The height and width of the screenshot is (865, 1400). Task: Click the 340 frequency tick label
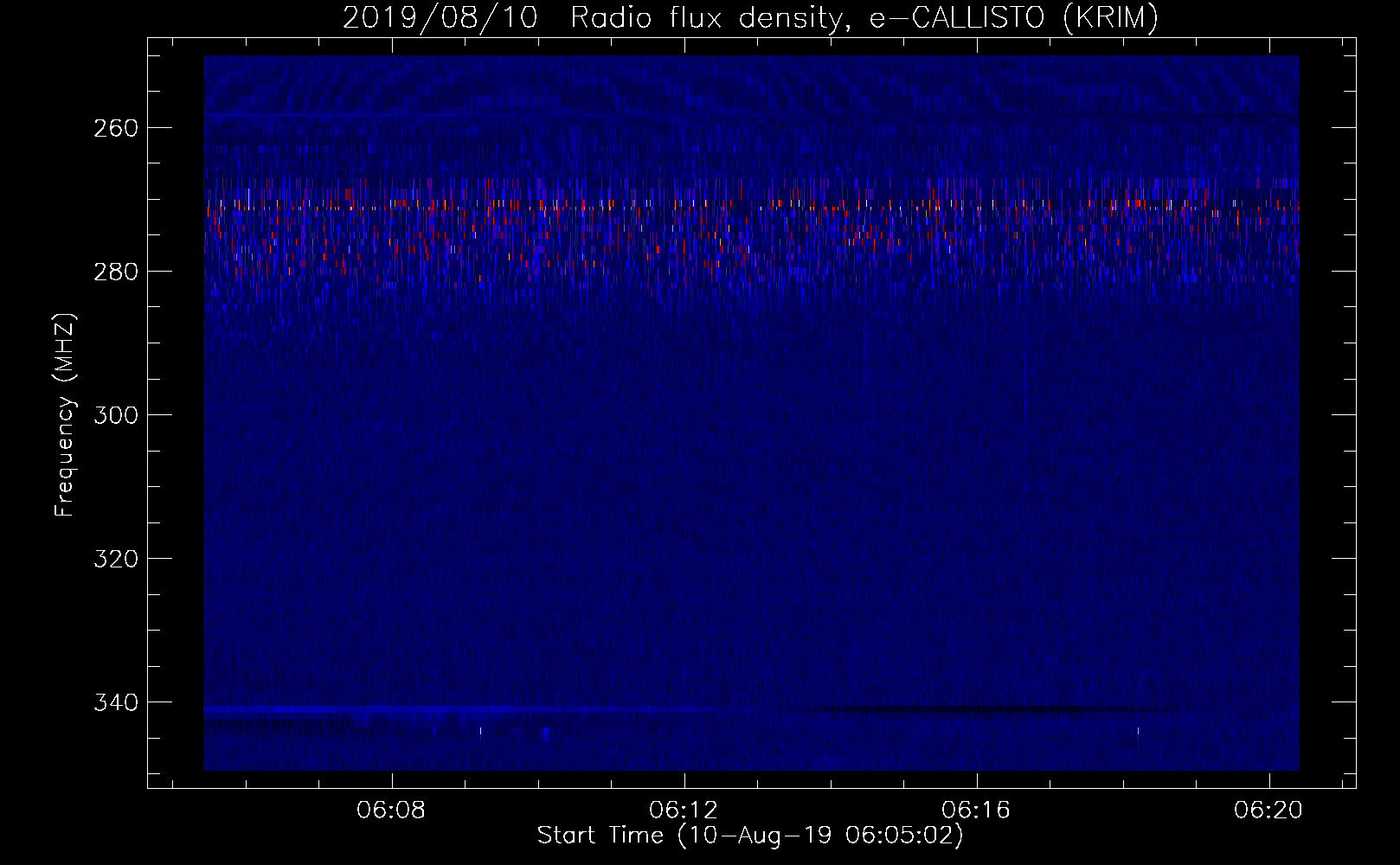click(x=115, y=702)
